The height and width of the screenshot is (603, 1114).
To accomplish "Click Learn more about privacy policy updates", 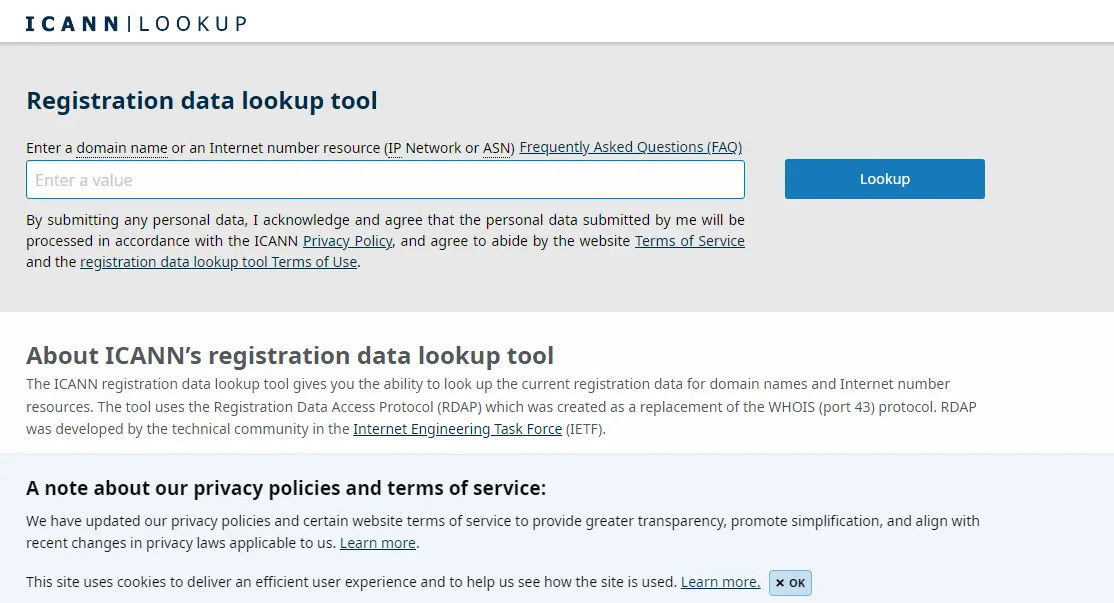I will click(x=377, y=543).
